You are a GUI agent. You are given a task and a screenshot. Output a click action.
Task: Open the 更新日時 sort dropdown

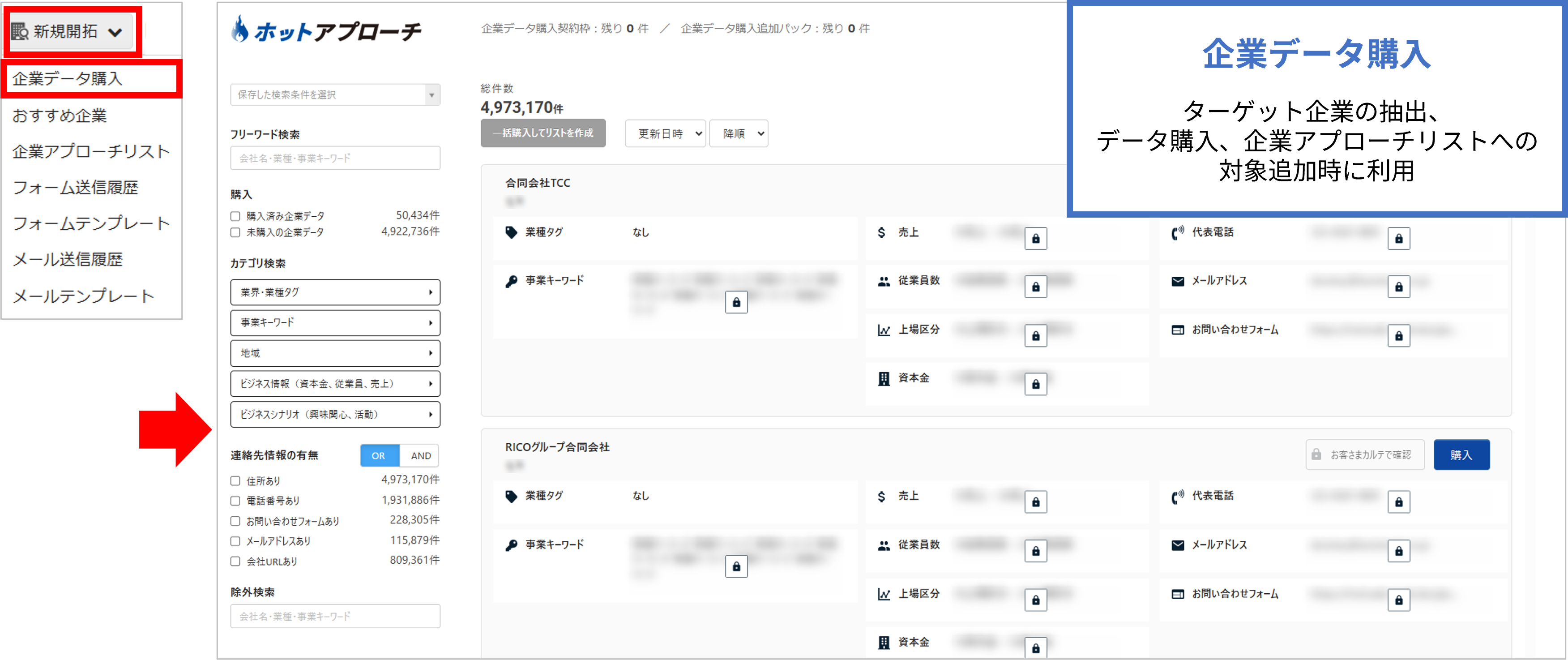[x=665, y=133]
